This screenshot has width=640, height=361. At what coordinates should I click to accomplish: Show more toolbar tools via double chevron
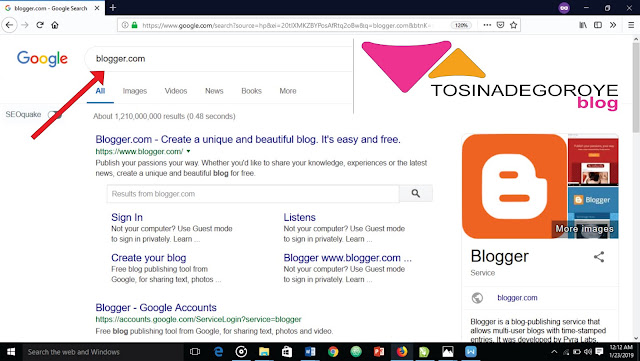pyautogui.click(x=613, y=25)
